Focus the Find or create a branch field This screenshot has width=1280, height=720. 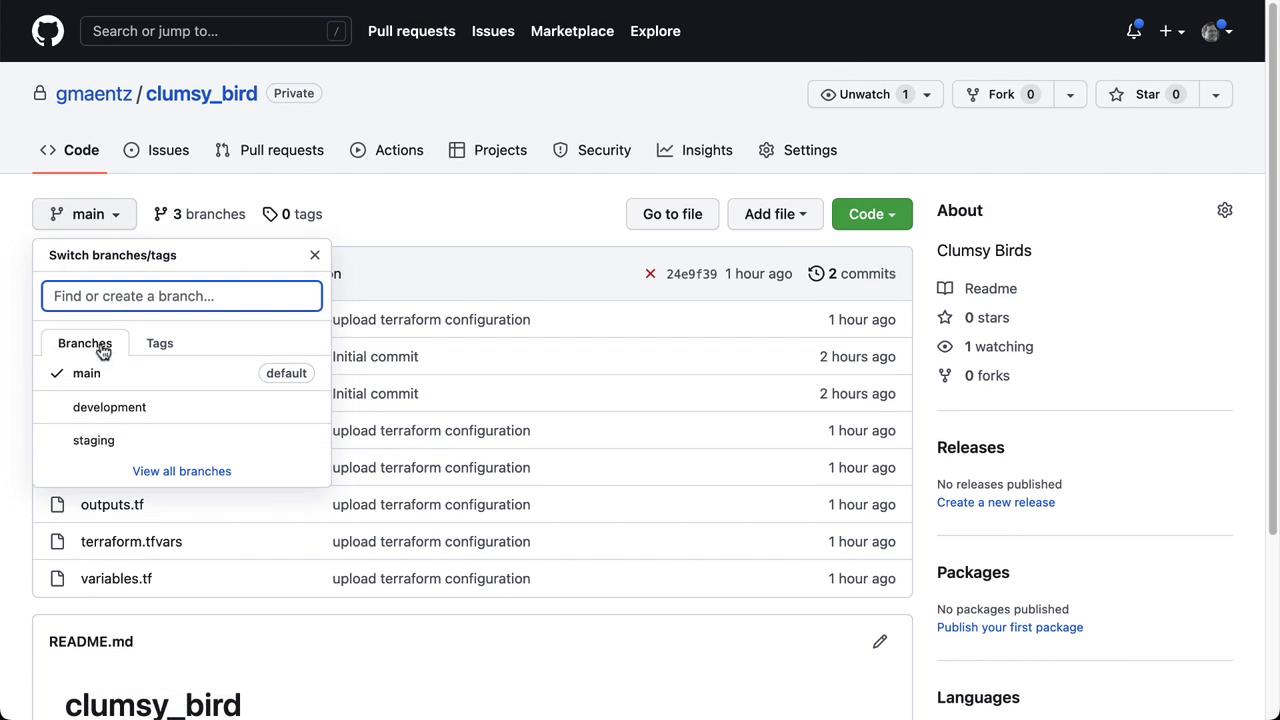pos(182,296)
